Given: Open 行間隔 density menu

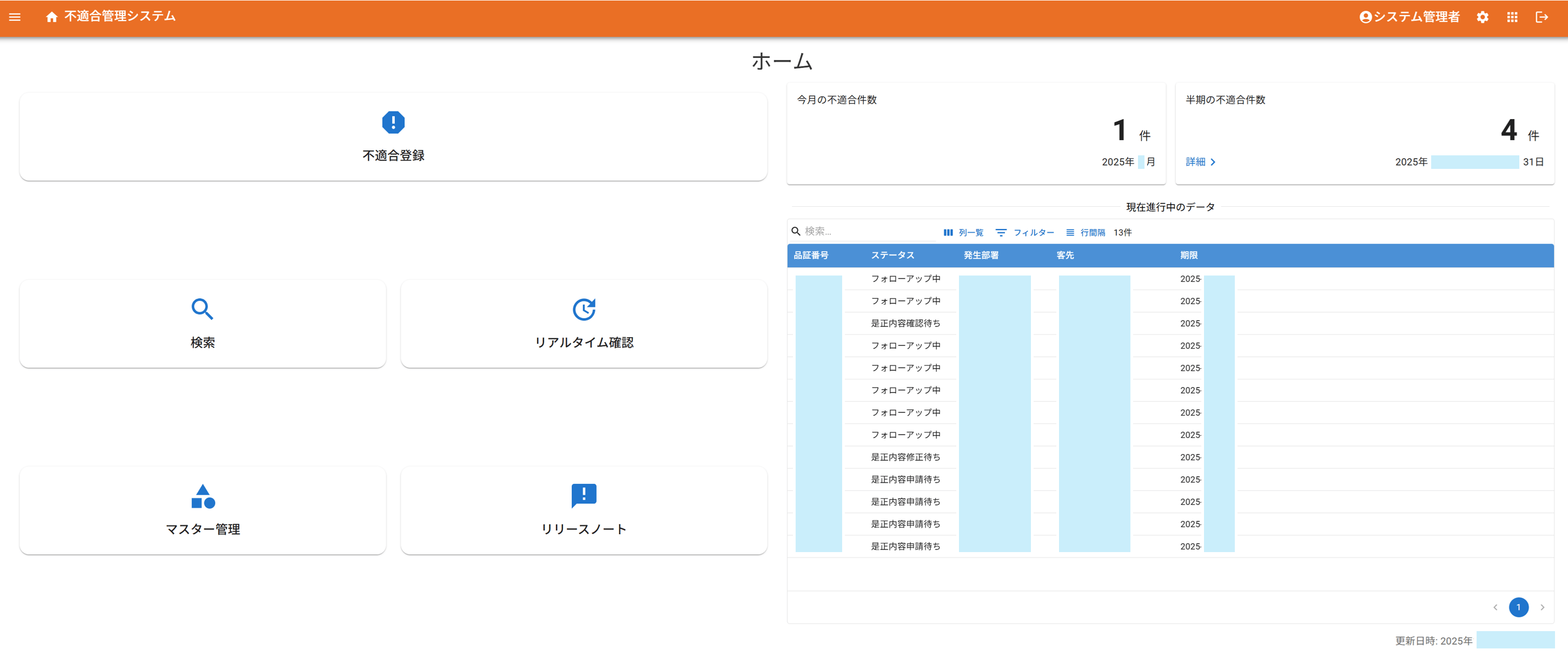Looking at the screenshot, I should pos(1086,233).
